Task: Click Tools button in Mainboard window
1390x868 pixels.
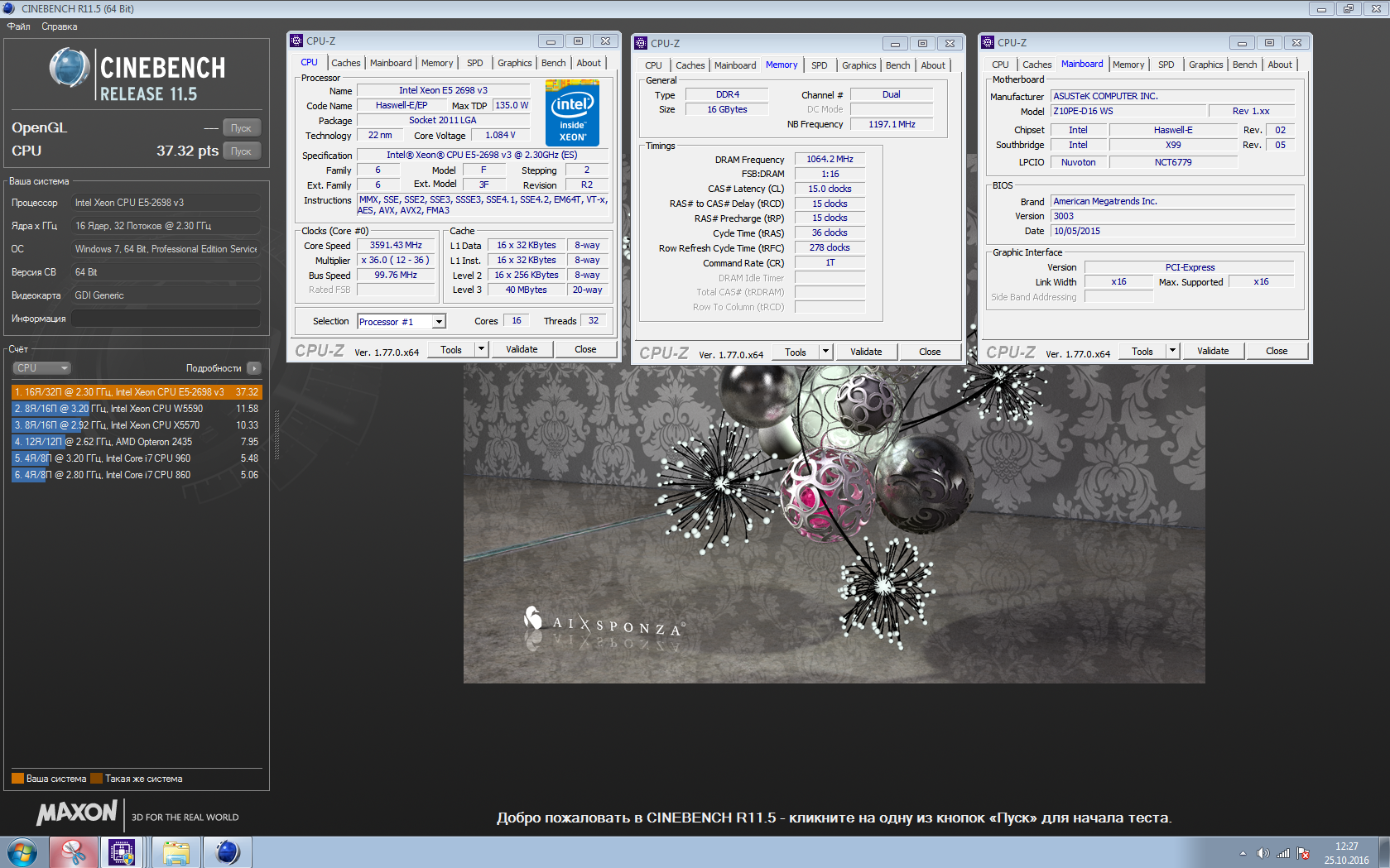Action: tap(1142, 351)
